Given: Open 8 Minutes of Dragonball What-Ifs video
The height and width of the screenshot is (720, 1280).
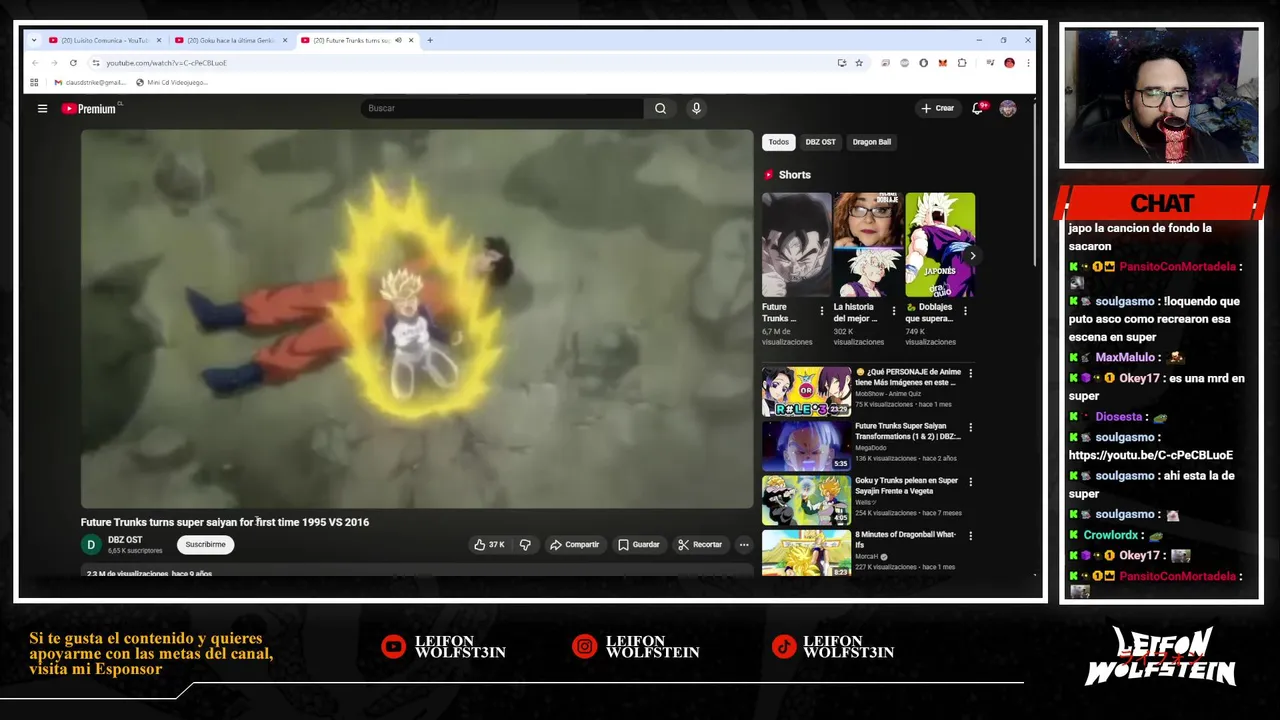Looking at the screenshot, I should (x=806, y=554).
